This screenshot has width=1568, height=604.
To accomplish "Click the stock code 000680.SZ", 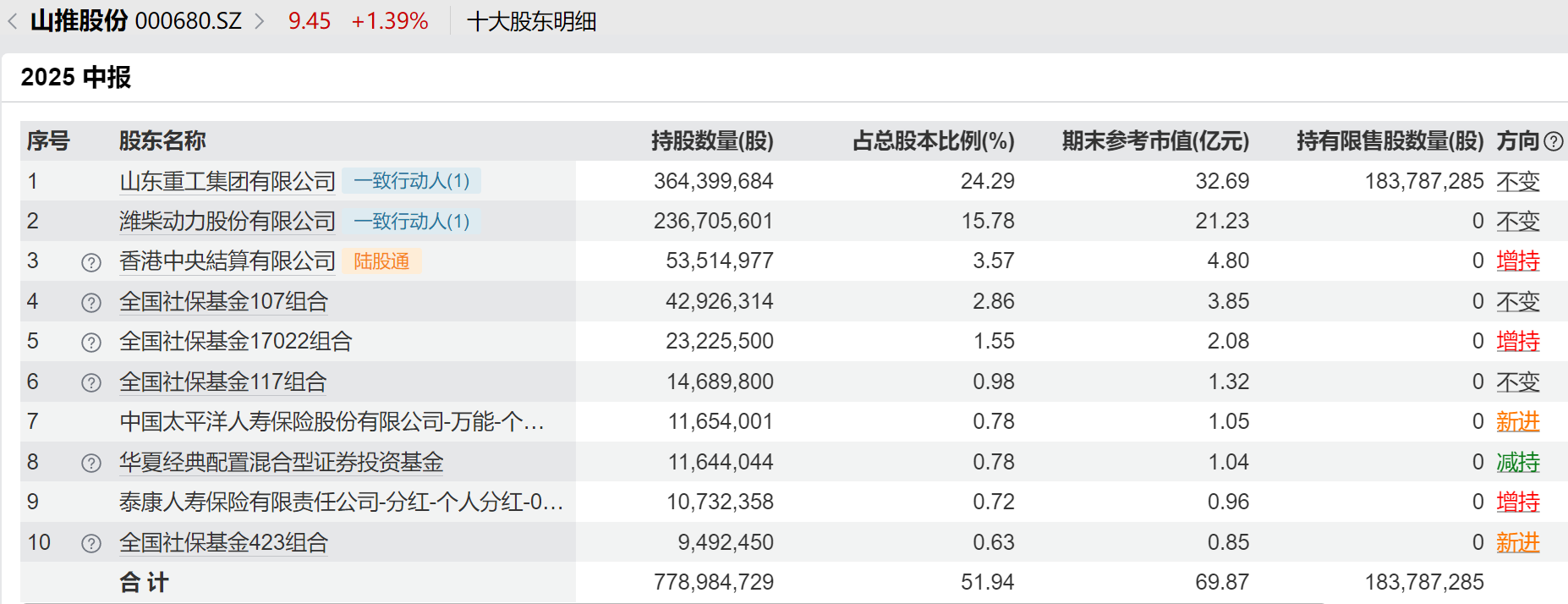I will point(189,21).
